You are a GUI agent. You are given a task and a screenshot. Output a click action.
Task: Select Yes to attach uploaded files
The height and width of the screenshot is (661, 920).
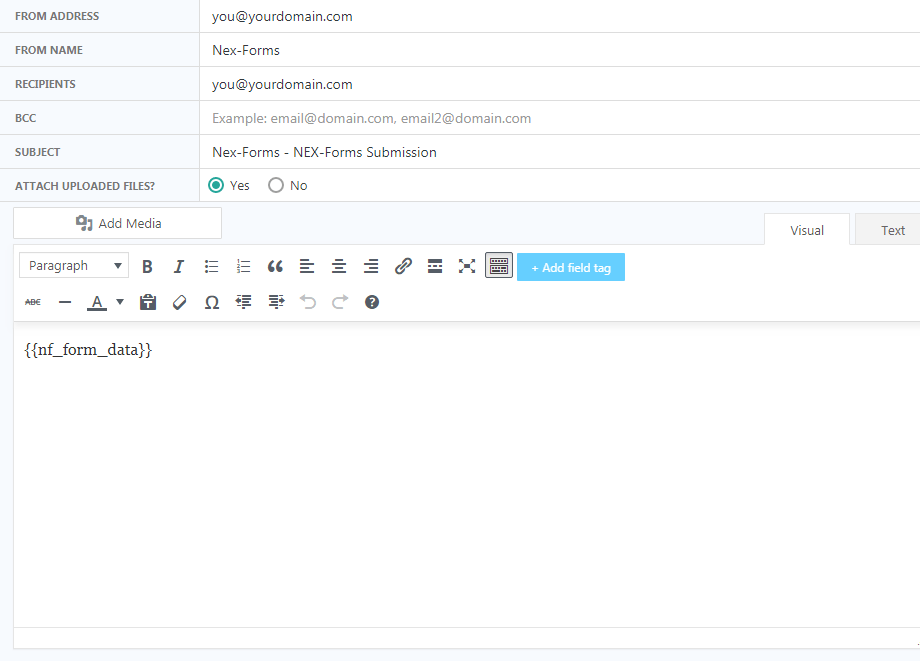[x=216, y=185]
